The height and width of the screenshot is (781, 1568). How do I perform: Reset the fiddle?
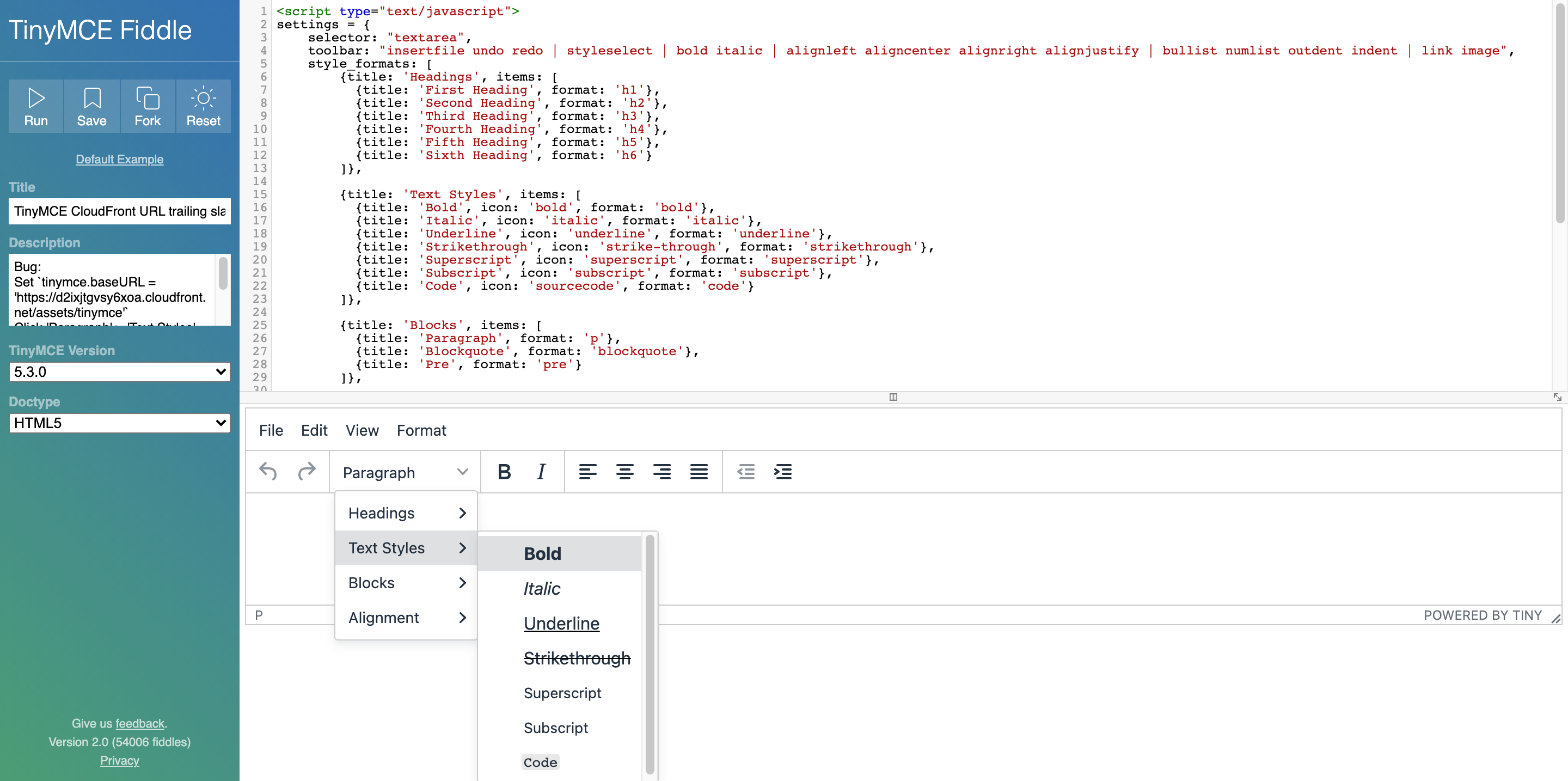[203, 106]
